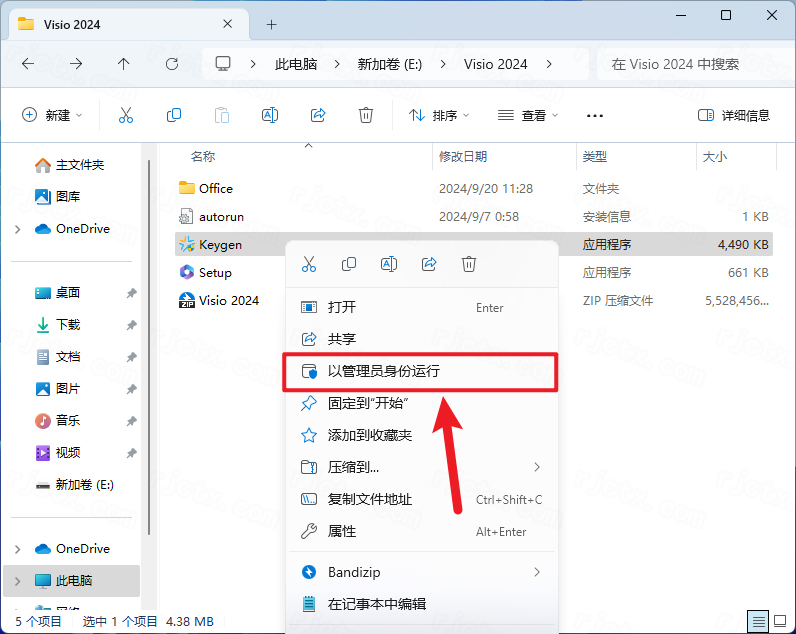Image resolution: width=796 pixels, height=634 pixels.
Task: Expand the top OneDrive tree item
Action: click(18, 229)
